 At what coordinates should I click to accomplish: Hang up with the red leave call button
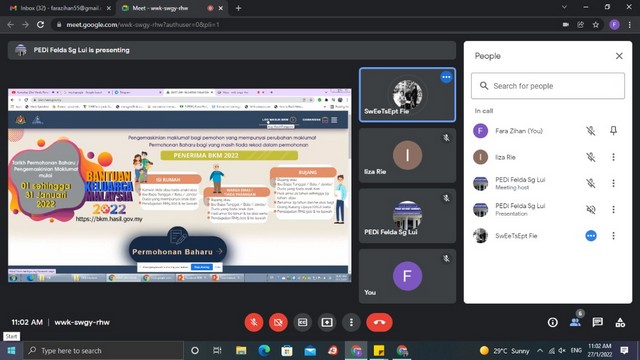(x=379, y=322)
